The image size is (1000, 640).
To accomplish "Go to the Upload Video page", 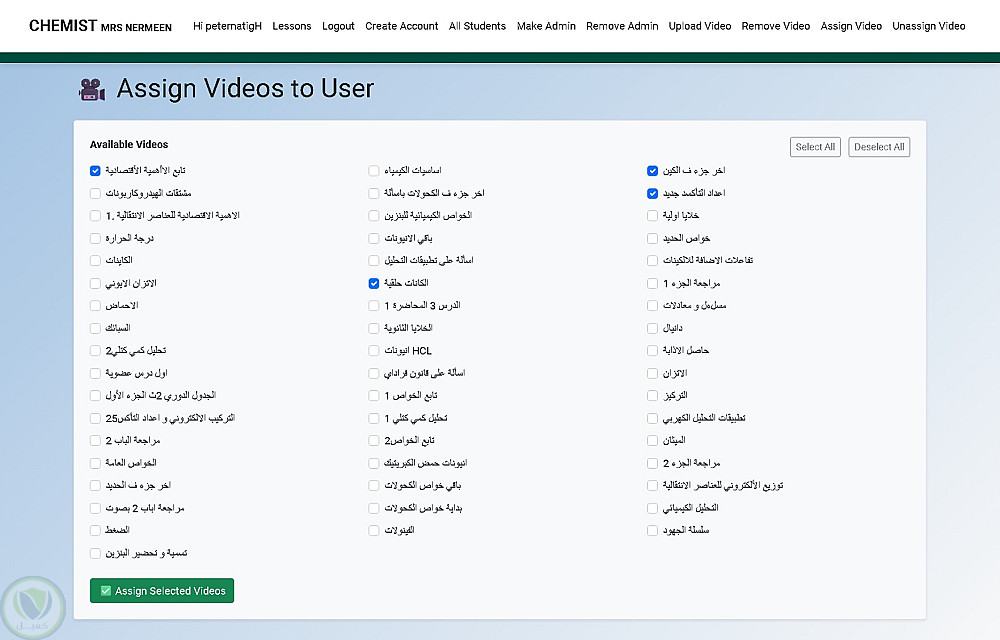I will click(700, 26).
